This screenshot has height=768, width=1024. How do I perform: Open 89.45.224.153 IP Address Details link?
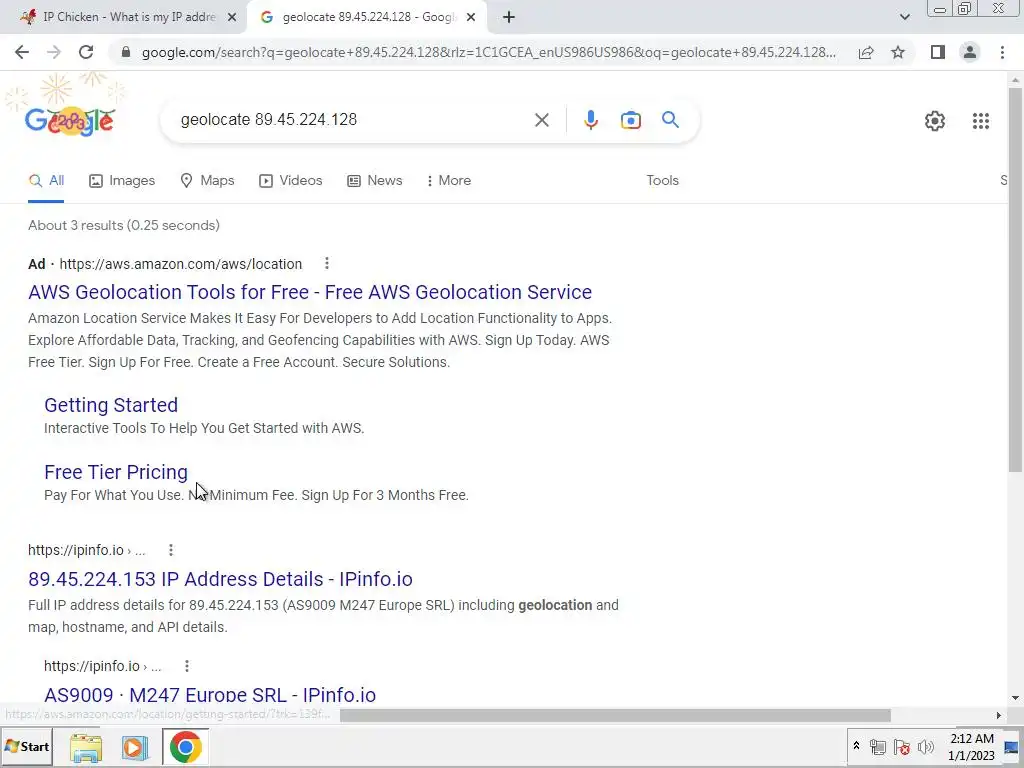220,579
